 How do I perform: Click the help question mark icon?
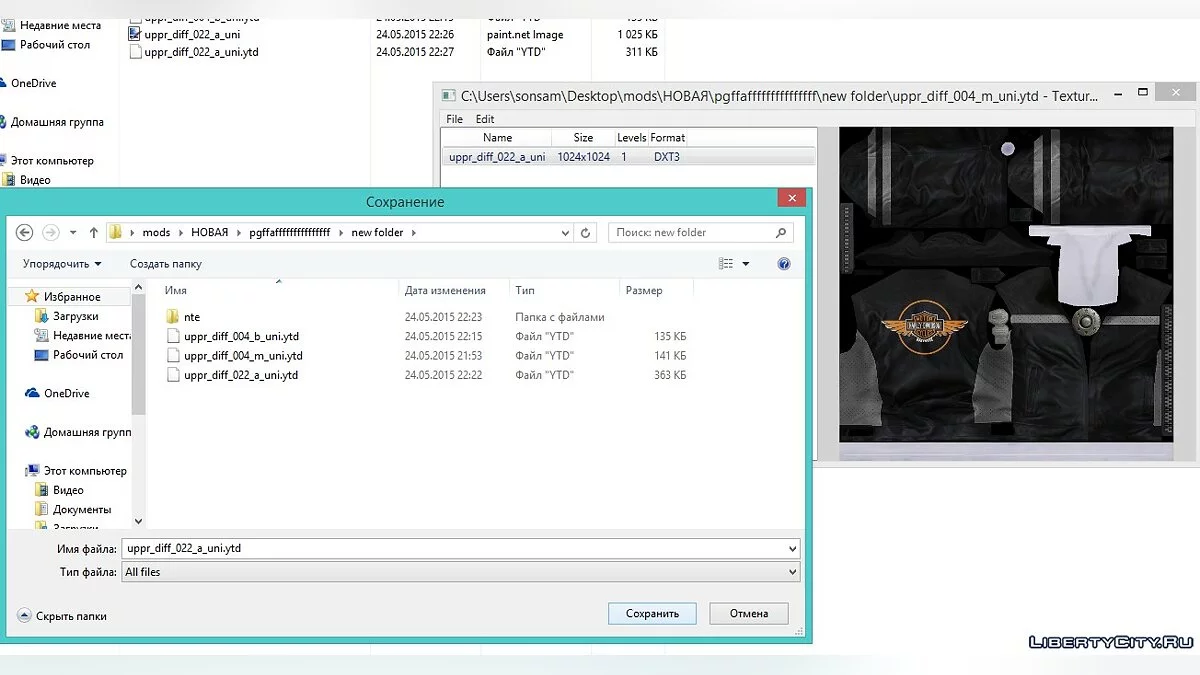(784, 264)
